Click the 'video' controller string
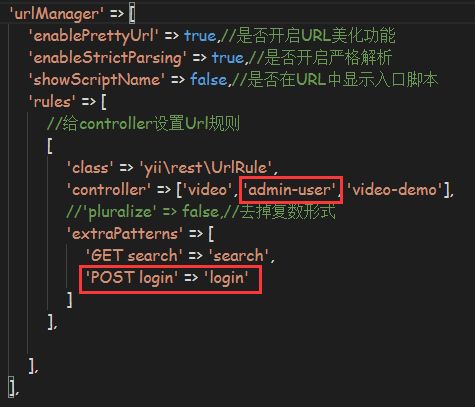 pyautogui.click(x=207, y=190)
